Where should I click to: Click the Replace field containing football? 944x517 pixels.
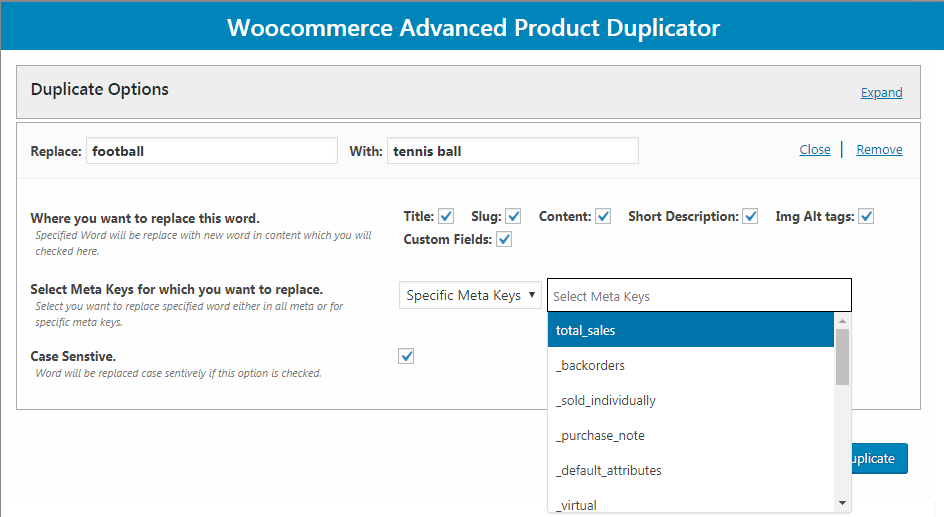212,150
